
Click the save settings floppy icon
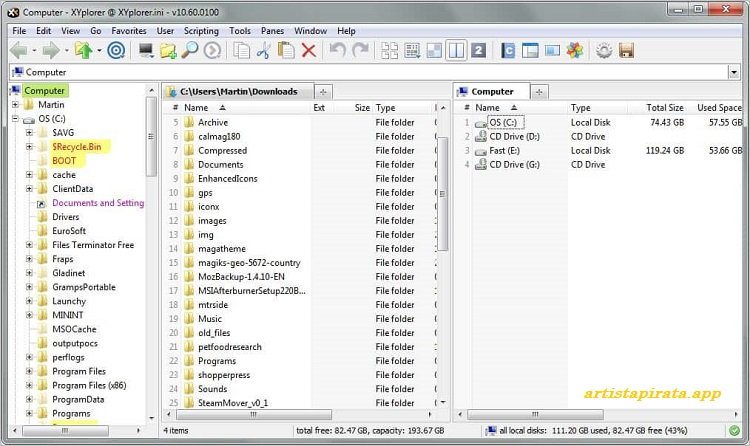click(x=626, y=50)
